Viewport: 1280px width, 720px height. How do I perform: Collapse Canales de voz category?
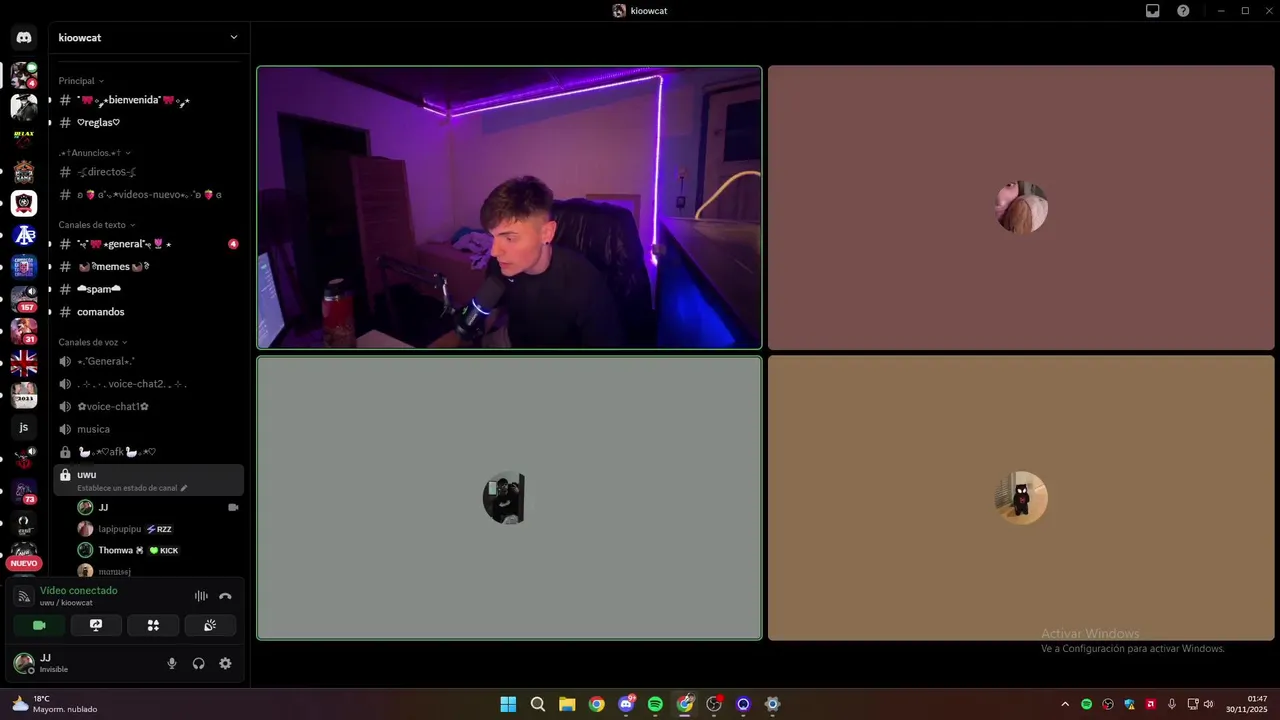(x=93, y=342)
